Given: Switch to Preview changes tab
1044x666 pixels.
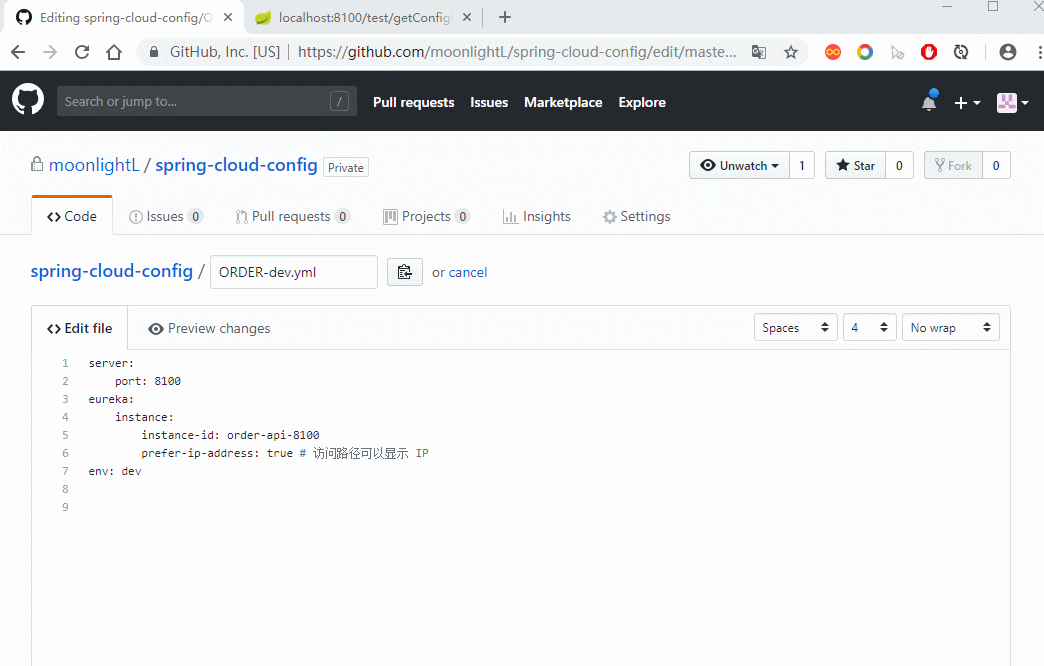Looking at the screenshot, I should (209, 328).
